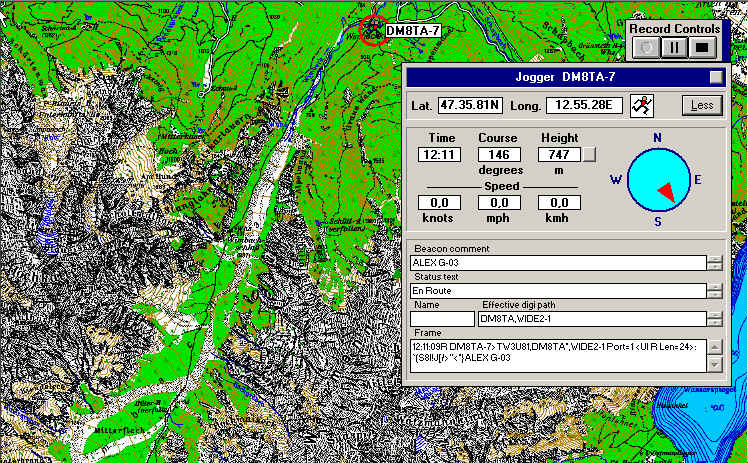Click the record button in Record Controls

[x=646, y=48]
